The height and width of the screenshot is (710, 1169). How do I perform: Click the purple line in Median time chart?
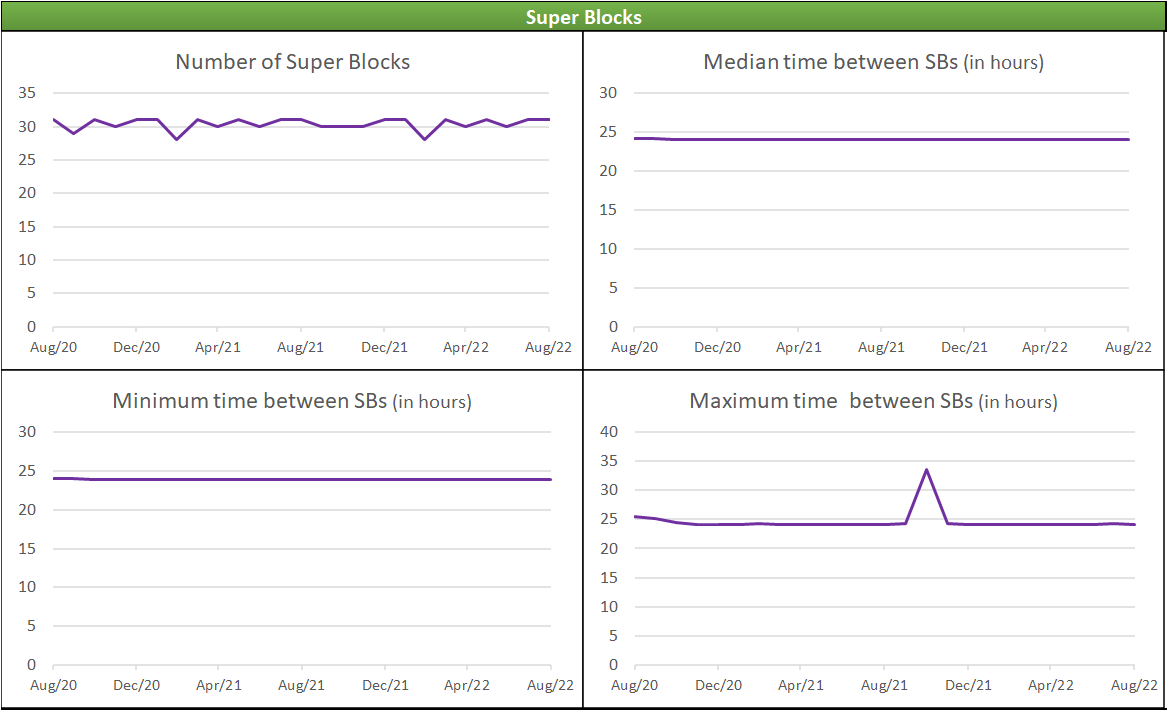point(881,139)
